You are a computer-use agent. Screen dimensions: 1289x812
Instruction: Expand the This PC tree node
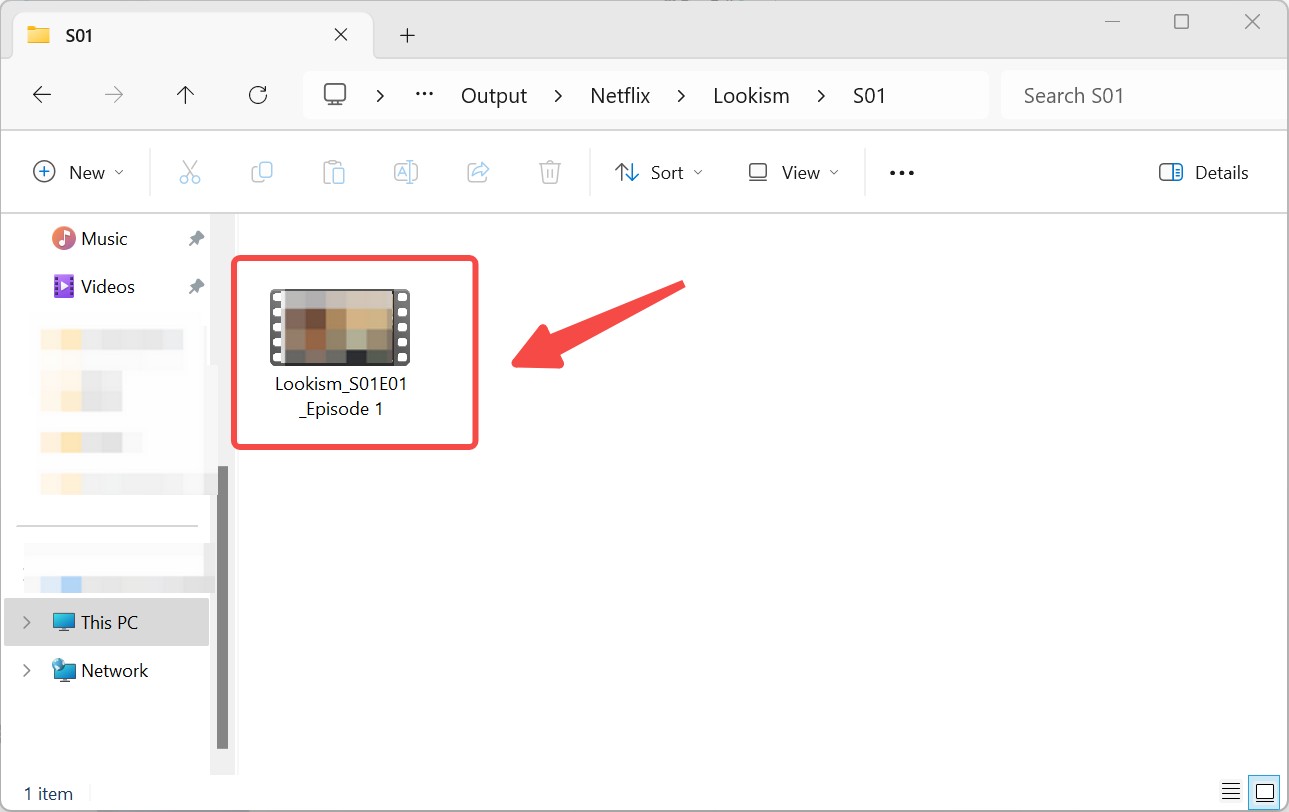(27, 622)
